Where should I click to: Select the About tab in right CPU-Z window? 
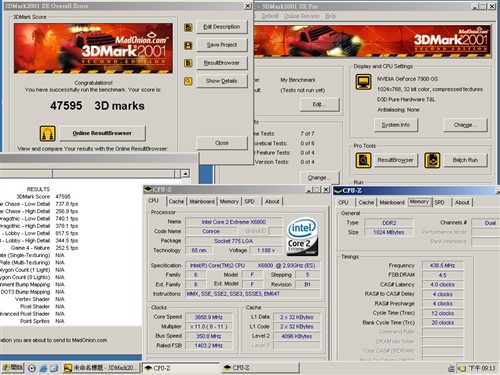(462, 202)
